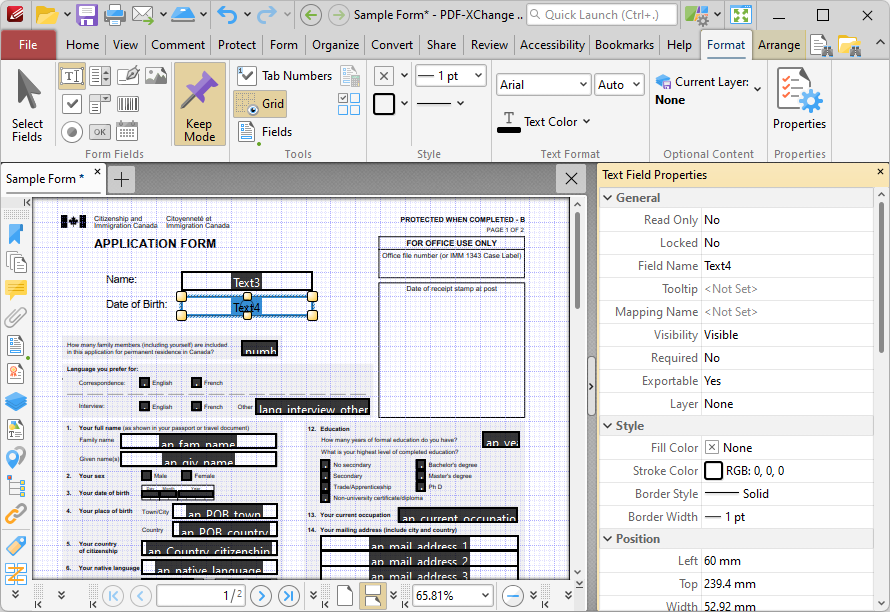Toggle full screen mode icon

[741, 15]
